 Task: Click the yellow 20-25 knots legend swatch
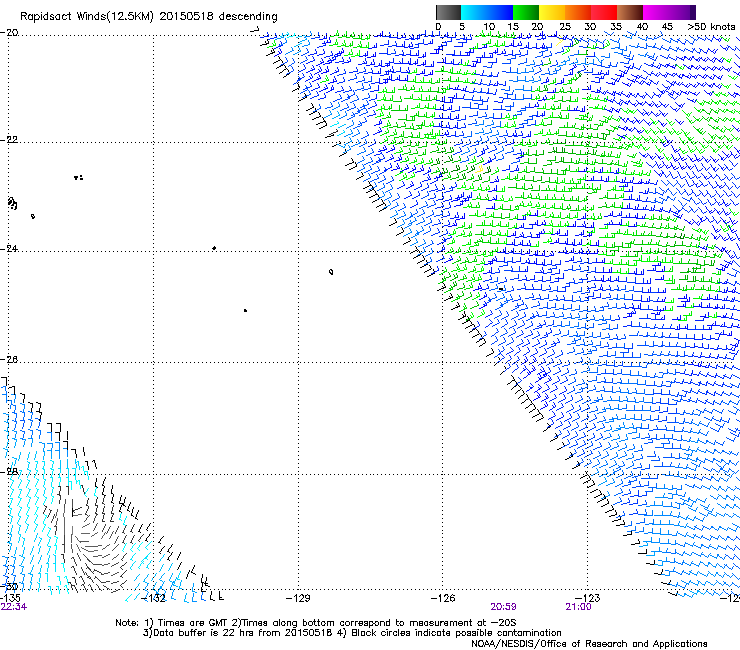[552, 12]
